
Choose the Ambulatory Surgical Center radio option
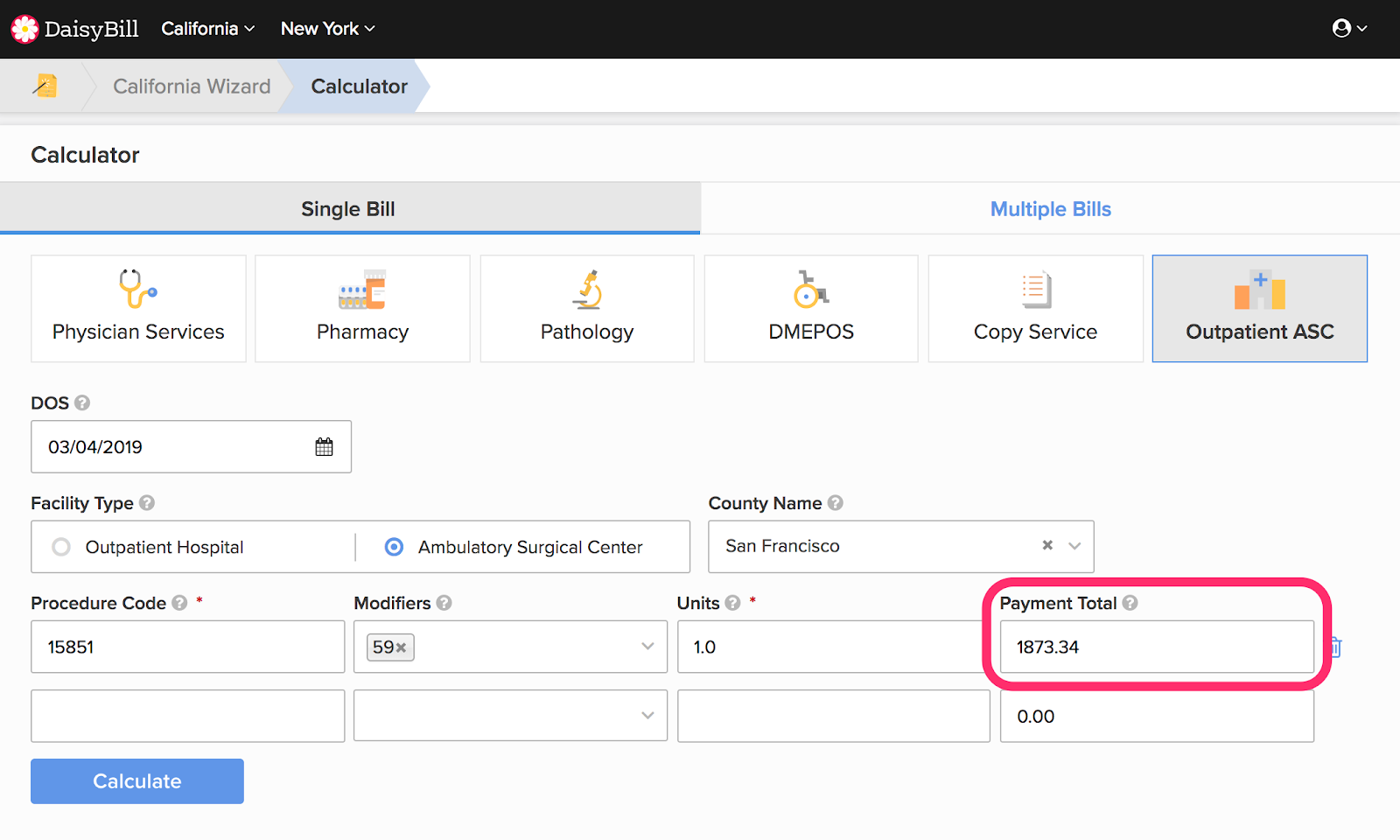pyautogui.click(x=394, y=547)
